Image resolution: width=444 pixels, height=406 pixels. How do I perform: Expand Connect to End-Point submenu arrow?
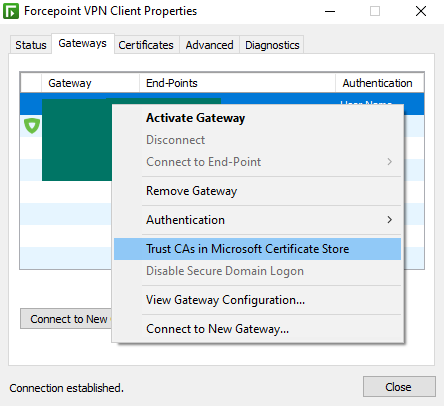coord(389,162)
